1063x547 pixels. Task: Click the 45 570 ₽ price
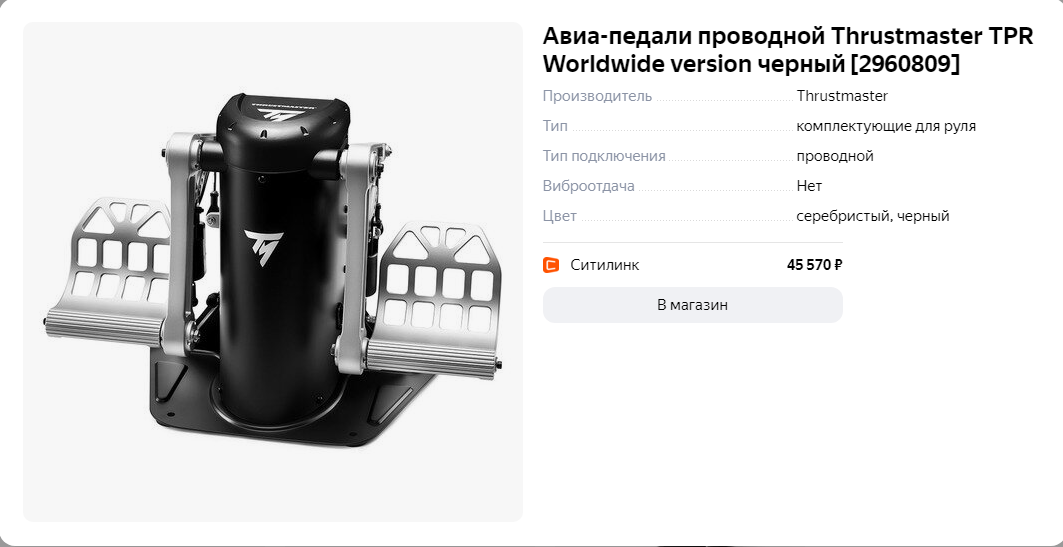(814, 265)
